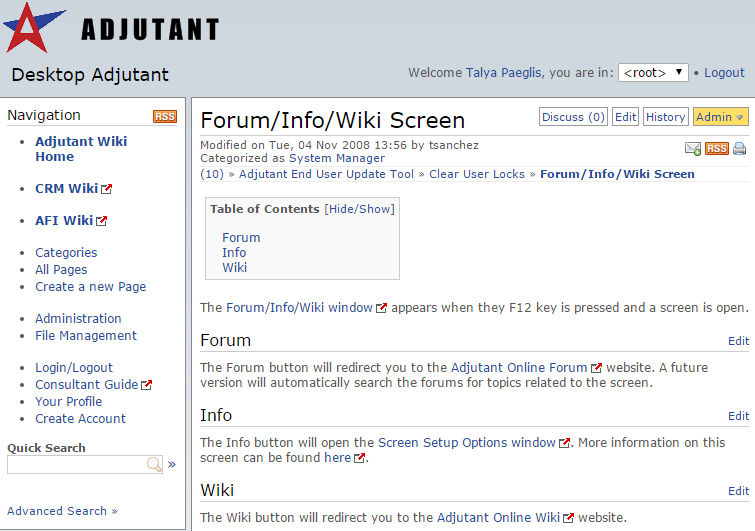
Task: Open the System Manager category link
Action: (x=337, y=158)
